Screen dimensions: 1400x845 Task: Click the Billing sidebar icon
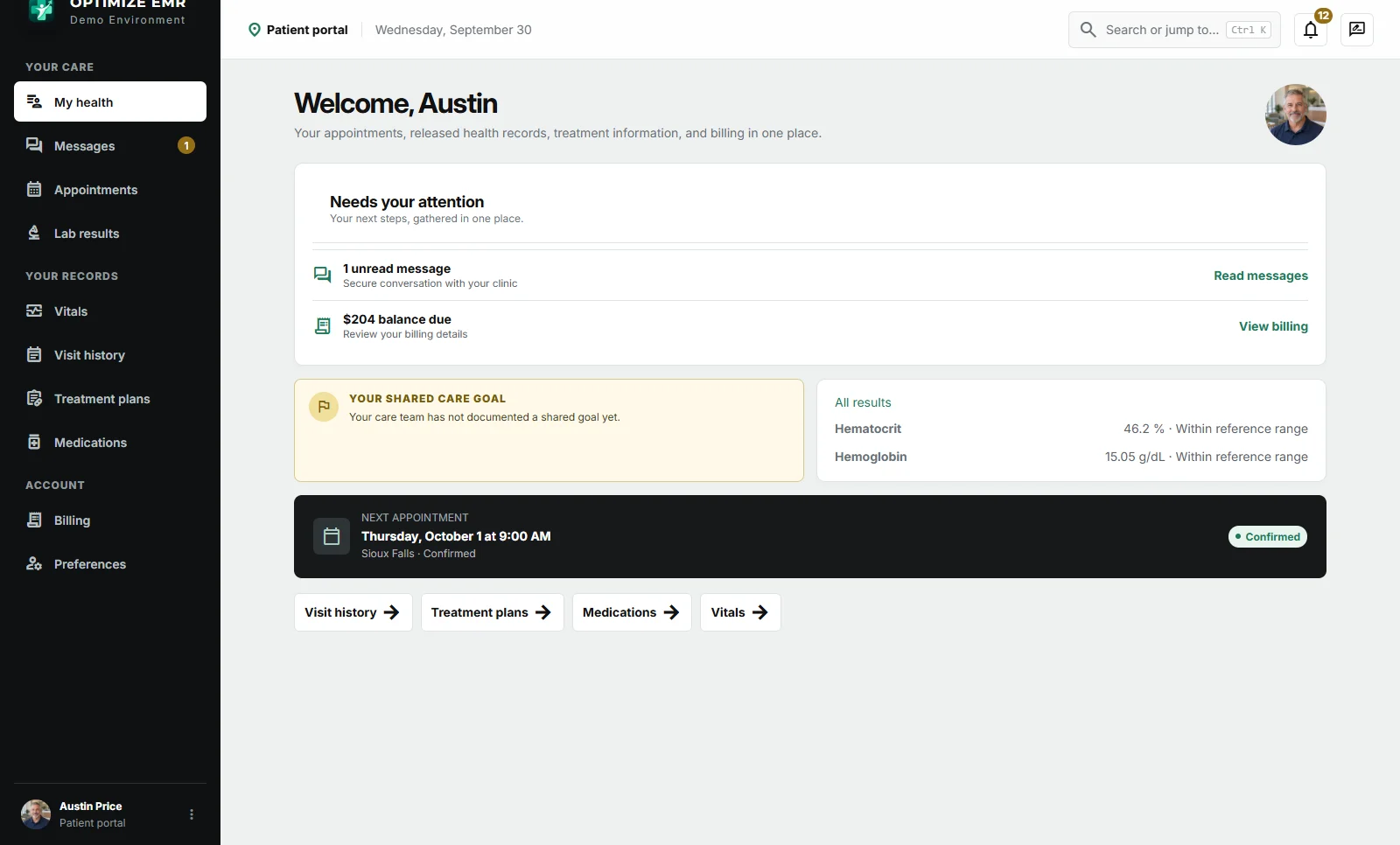coord(34,520)
